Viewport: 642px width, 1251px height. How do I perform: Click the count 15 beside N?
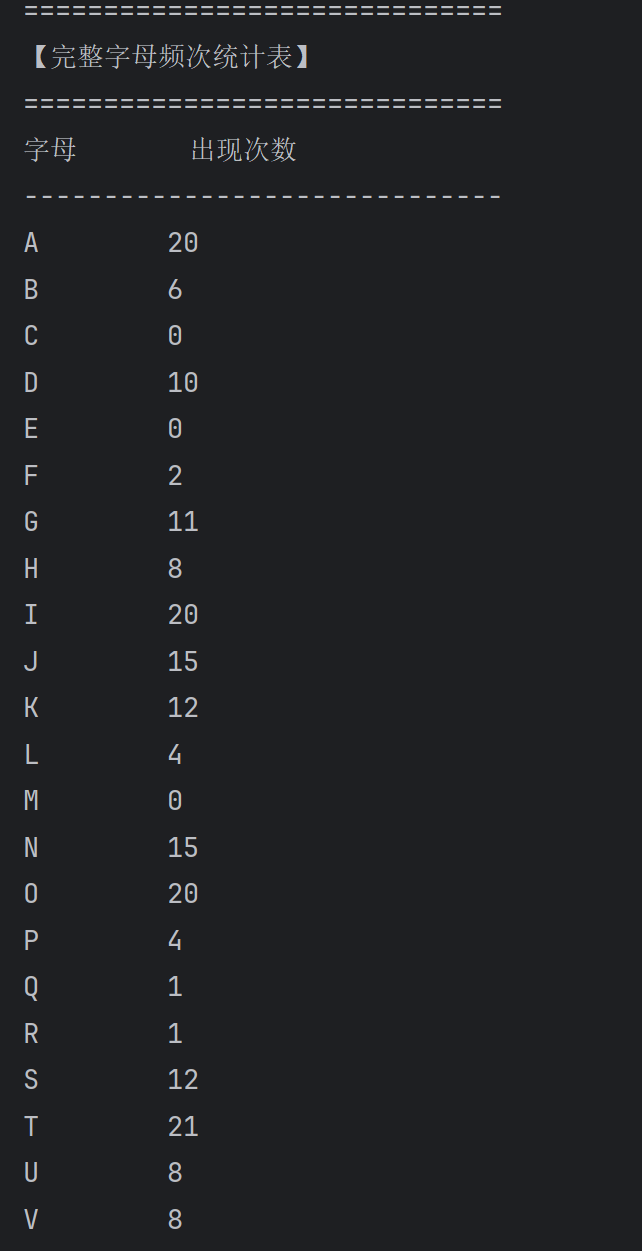(x=183, y=848)
